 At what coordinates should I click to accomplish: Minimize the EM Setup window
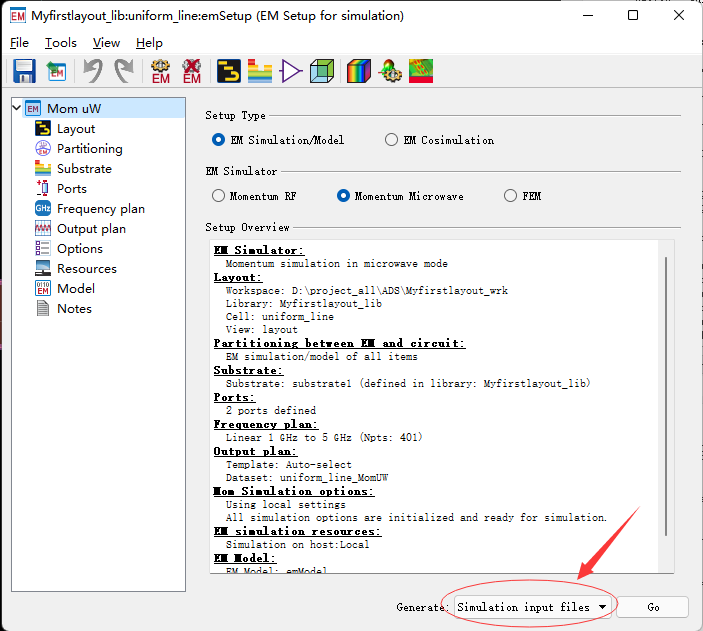[x=588, y=15]
